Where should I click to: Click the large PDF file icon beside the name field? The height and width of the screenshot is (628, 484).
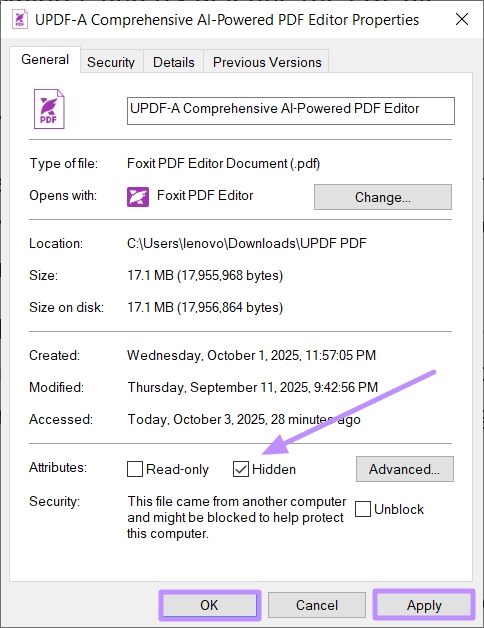click(49, 109)
